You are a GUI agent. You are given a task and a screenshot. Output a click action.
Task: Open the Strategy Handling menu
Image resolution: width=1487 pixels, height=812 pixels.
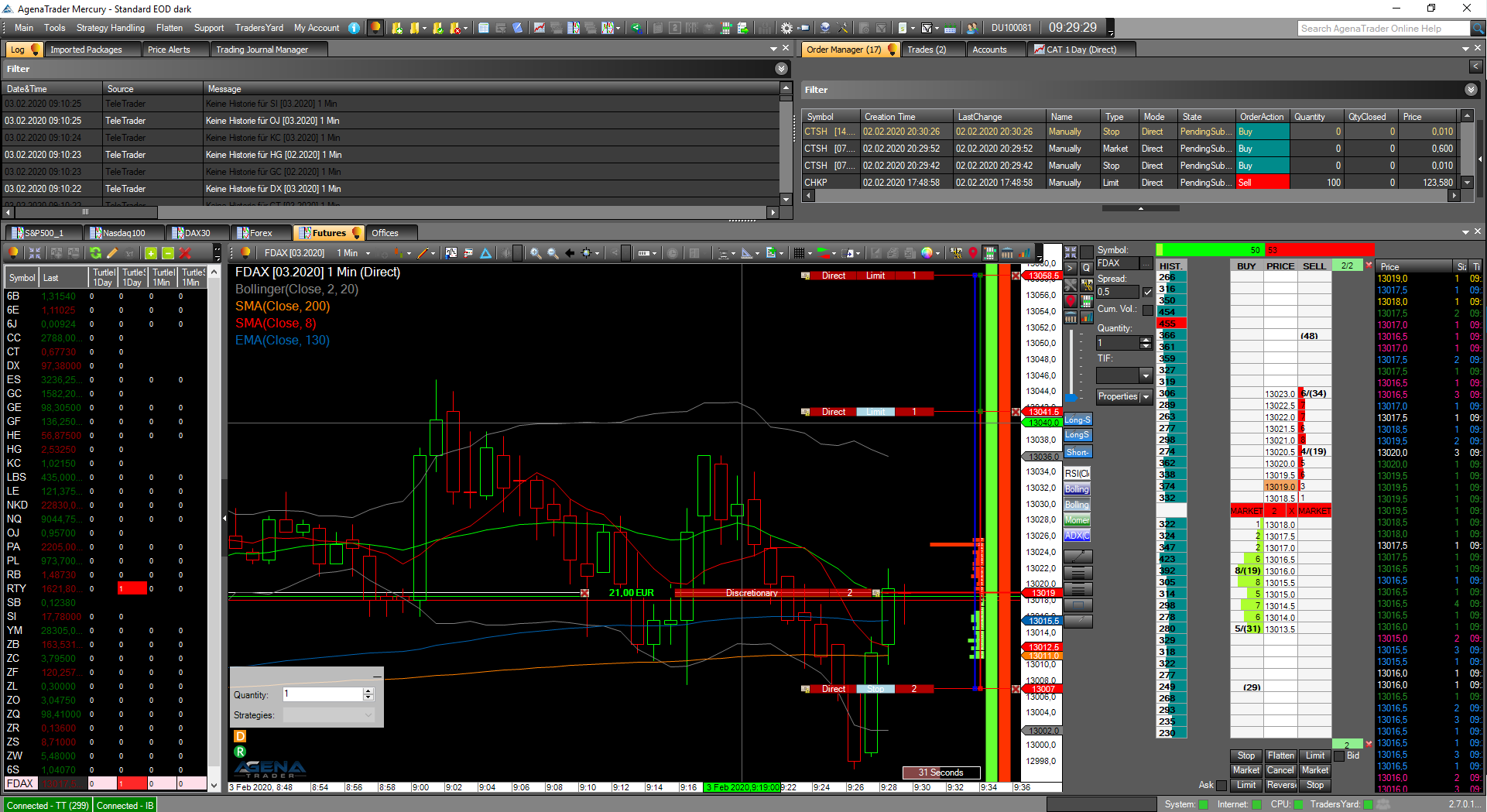click(x=110, y=28)
